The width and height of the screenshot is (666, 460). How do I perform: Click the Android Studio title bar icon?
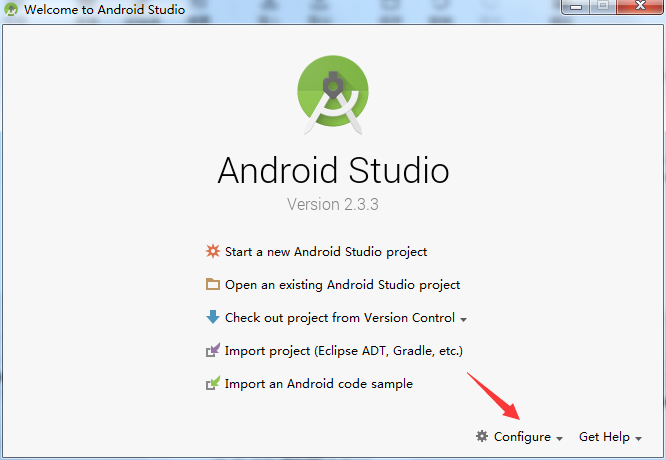[11, 9]
